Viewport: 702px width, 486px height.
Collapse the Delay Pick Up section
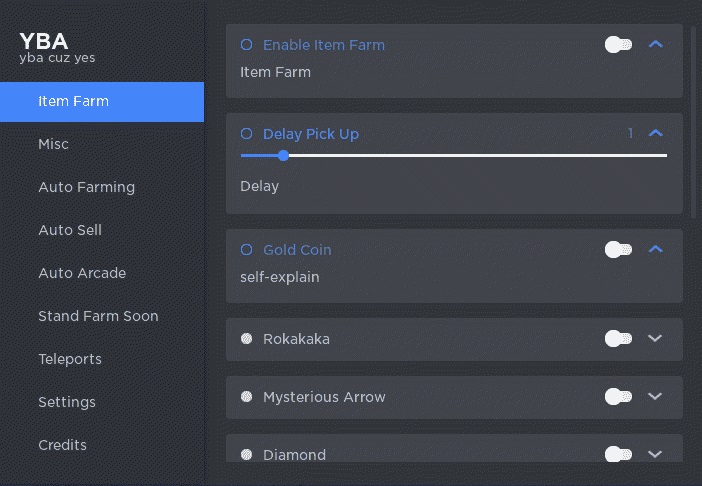656,134
